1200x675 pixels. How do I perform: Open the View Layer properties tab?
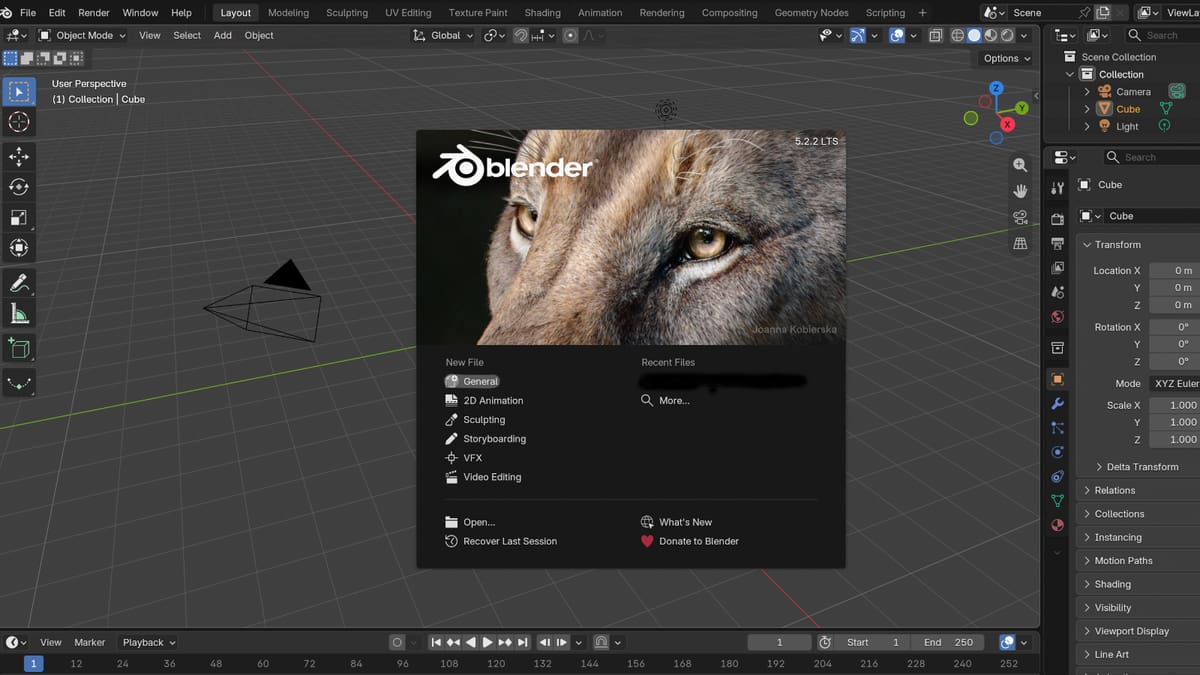1057,268
